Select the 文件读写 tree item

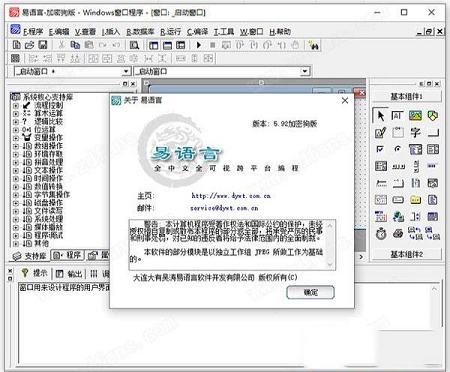pos(49,211)
